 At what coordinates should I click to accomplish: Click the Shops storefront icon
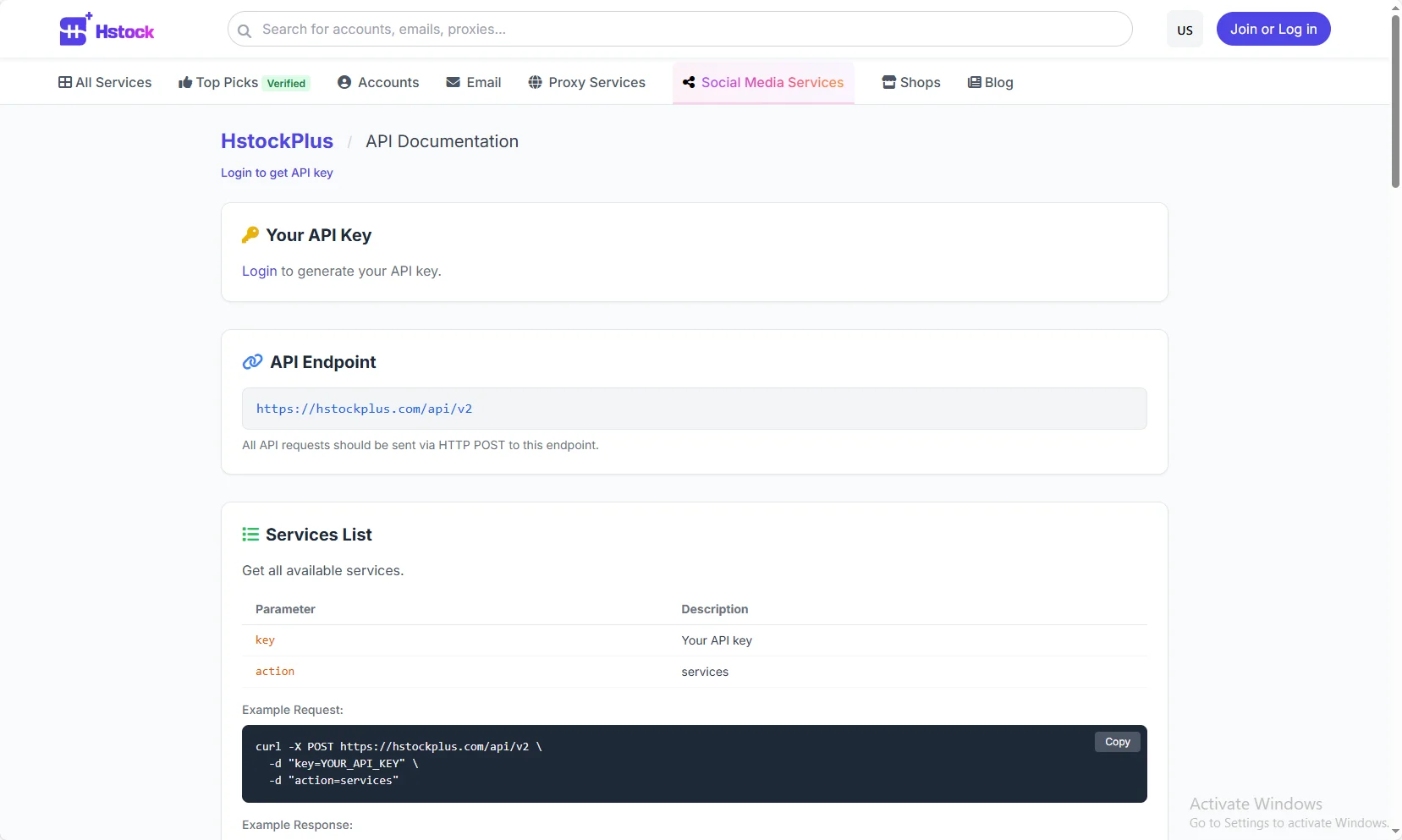[x=889, y=82]
